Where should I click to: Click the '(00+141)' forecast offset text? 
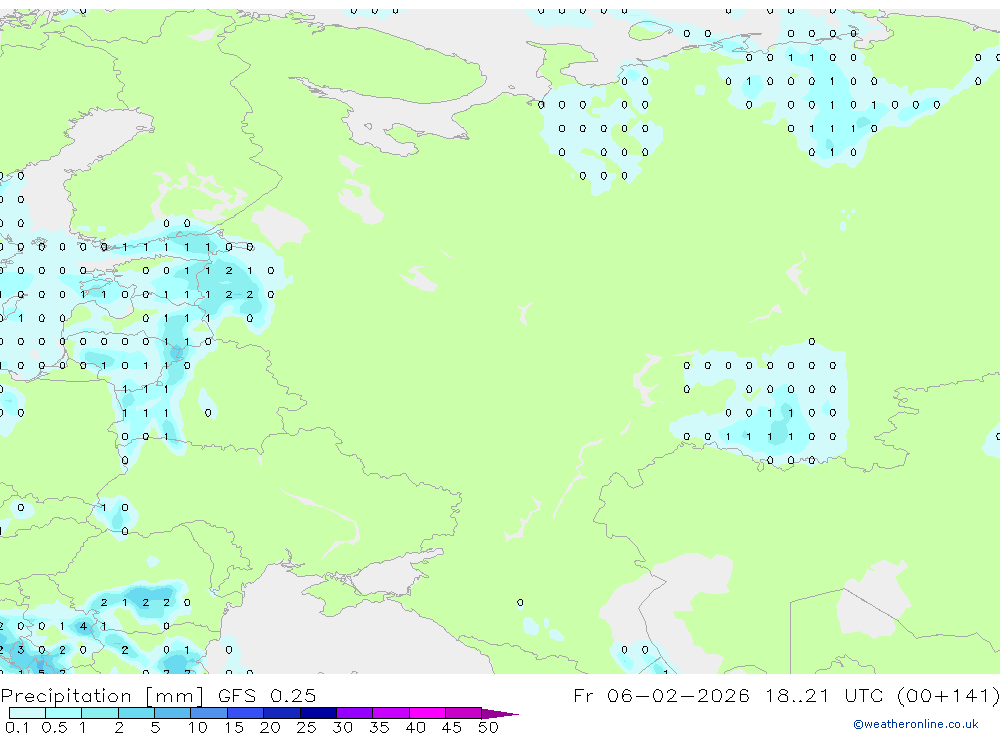[x=948, y=695]
